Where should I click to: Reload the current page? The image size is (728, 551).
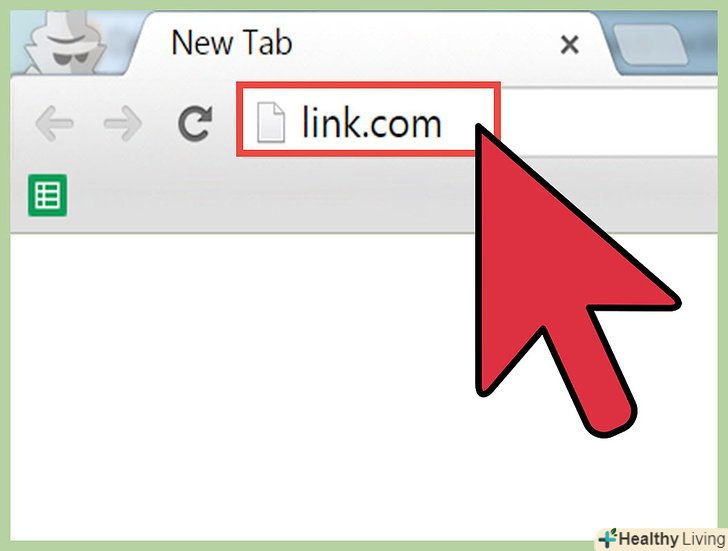tap(195, 123)
